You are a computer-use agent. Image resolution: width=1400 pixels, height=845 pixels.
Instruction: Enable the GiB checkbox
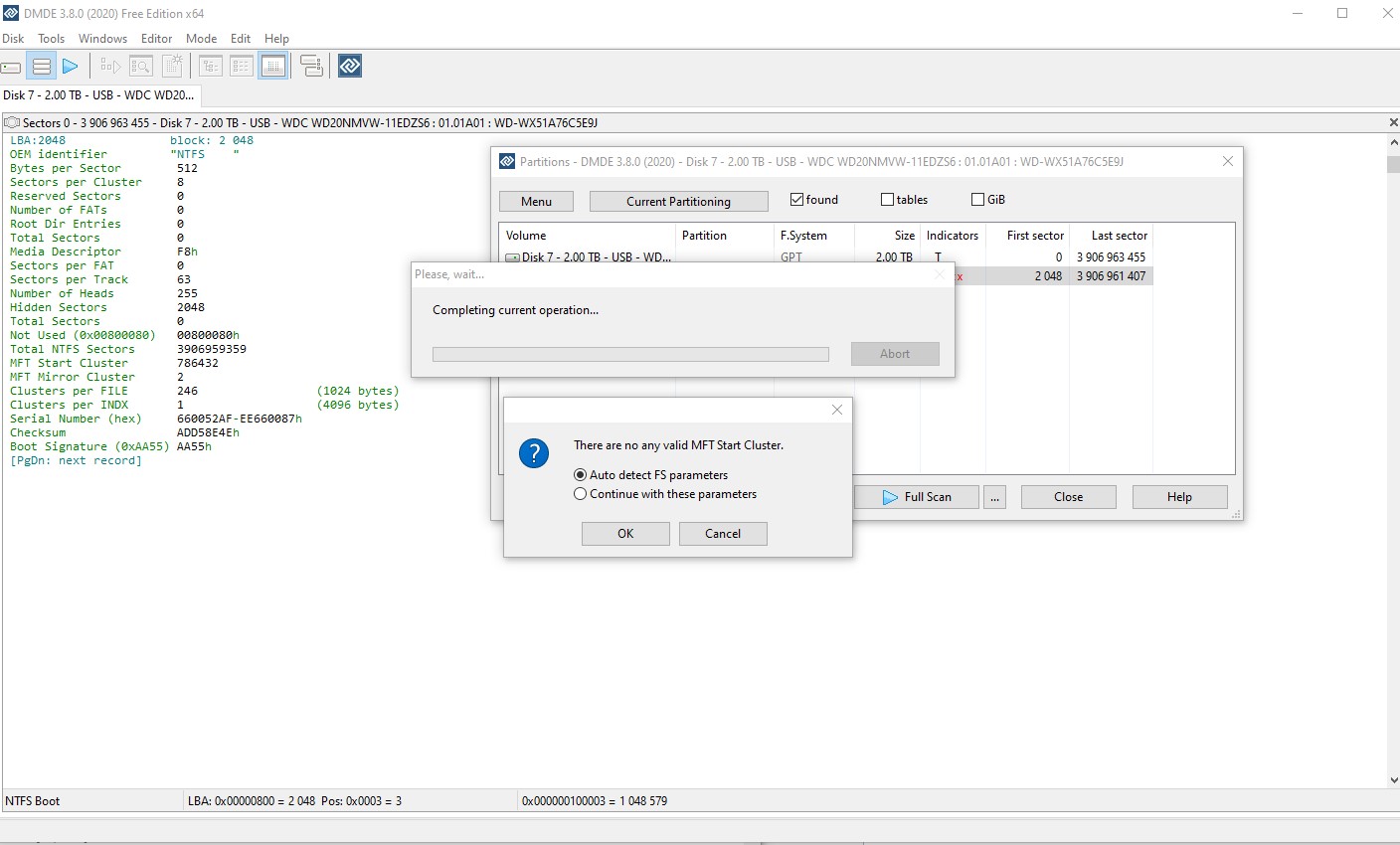pos(977,199)
